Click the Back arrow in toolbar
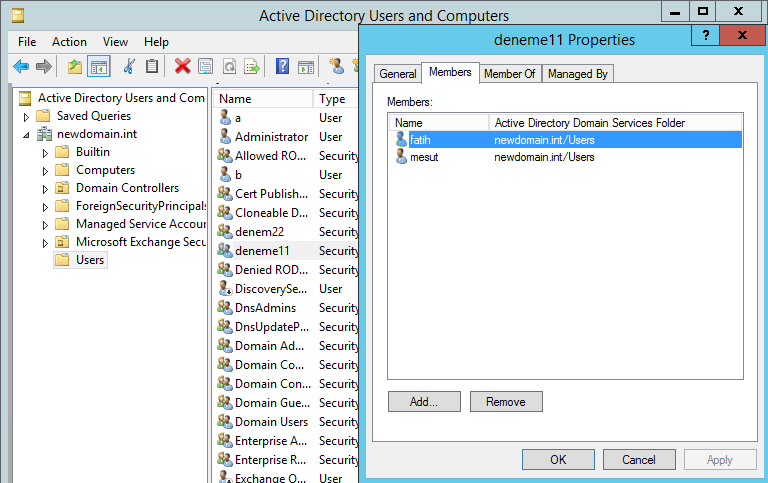 point(21,67)
